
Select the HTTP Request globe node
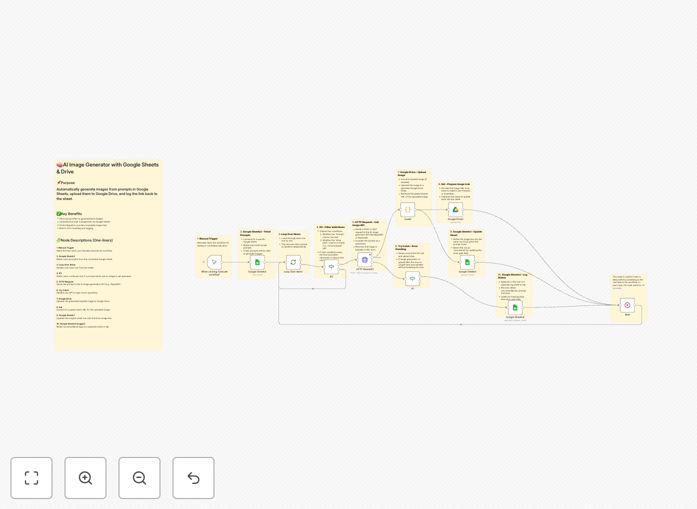365,260
